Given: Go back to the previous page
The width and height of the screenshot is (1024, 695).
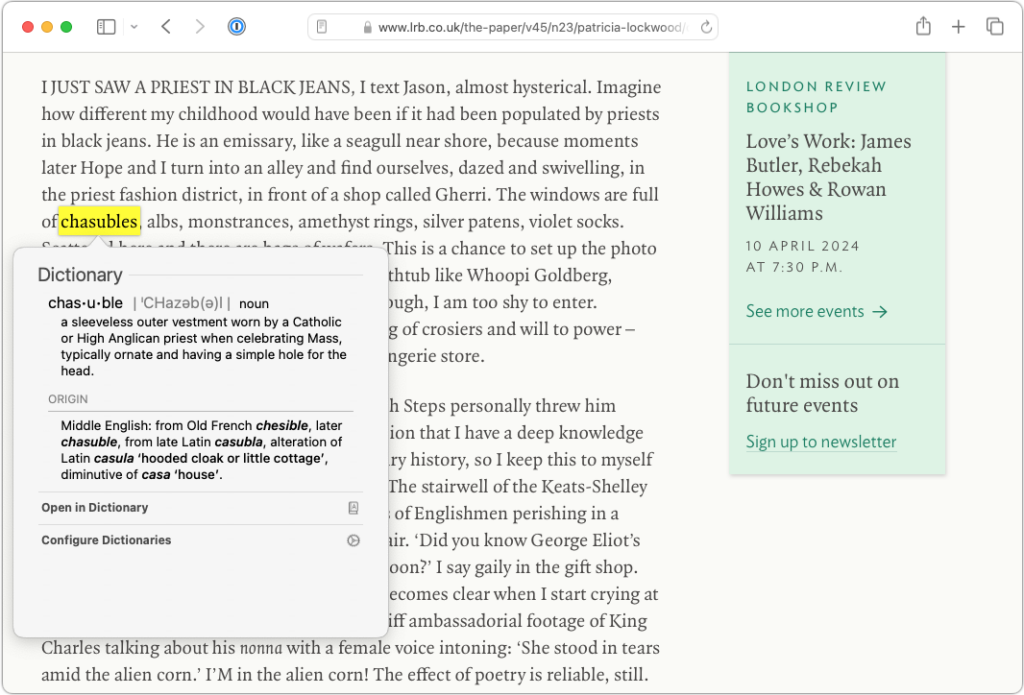Looking at the screenshot, I should pos(166,27).
